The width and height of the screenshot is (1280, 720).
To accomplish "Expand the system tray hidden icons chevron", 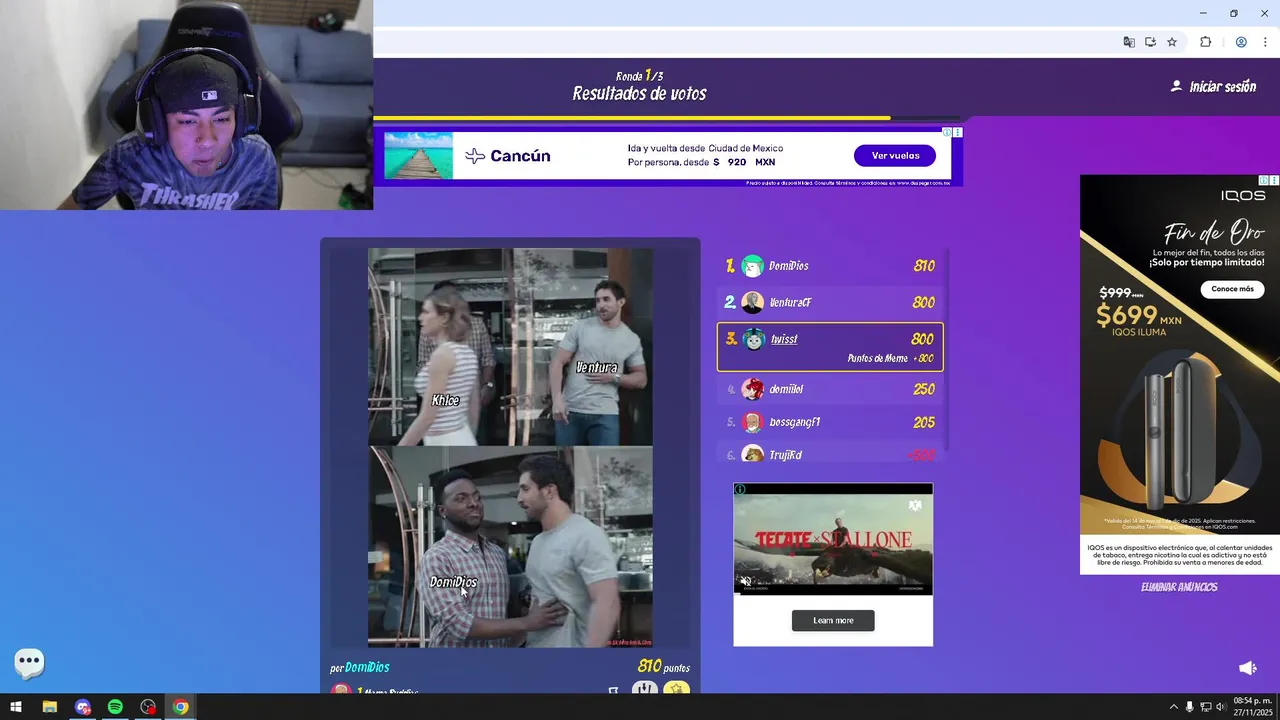I will click(x=1173, y=707).
